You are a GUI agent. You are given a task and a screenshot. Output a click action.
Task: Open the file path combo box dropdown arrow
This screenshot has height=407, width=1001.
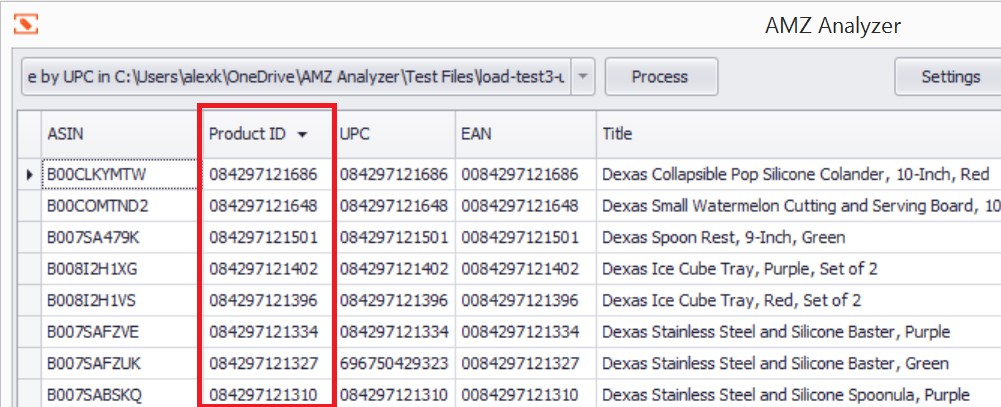[582, 77]
